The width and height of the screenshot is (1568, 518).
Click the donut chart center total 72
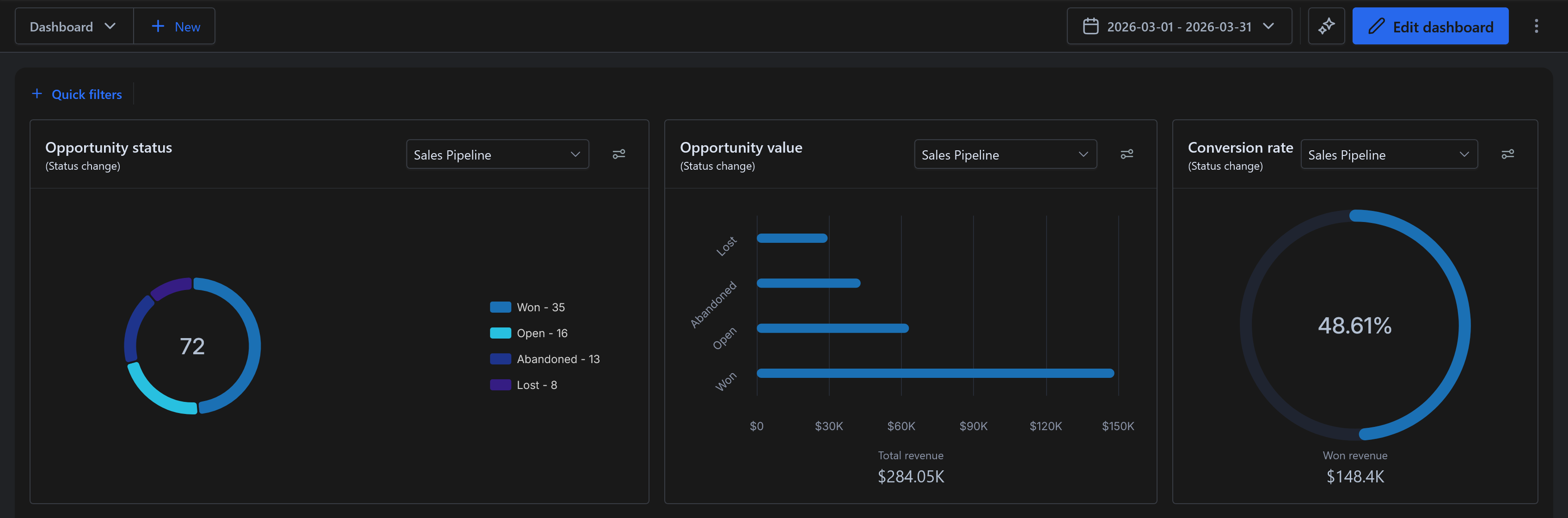click(x=192, y=346)
